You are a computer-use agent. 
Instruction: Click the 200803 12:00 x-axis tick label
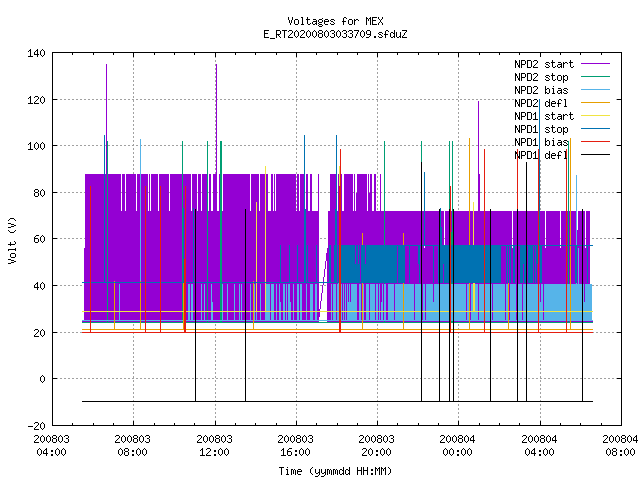[x=214, y=445]
